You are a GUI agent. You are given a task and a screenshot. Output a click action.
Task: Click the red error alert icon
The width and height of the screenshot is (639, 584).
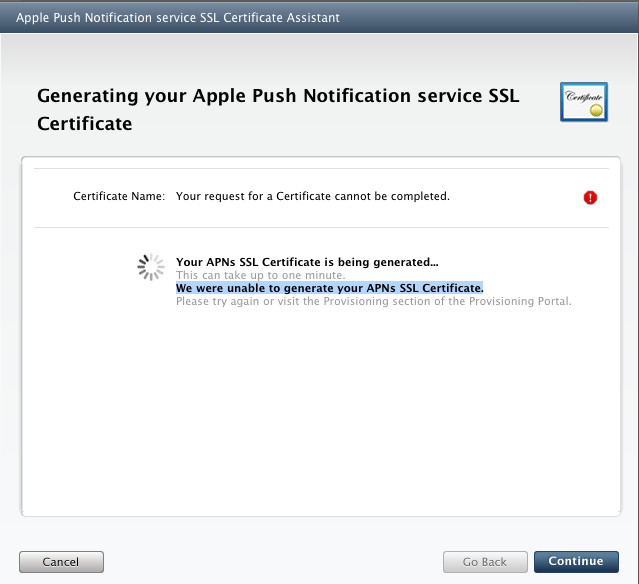click(590, 198)
